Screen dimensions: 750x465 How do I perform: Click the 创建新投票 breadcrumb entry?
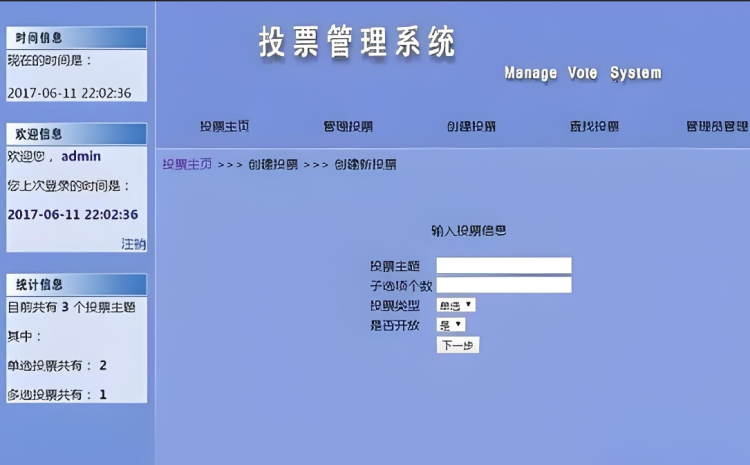coord(365,165)
